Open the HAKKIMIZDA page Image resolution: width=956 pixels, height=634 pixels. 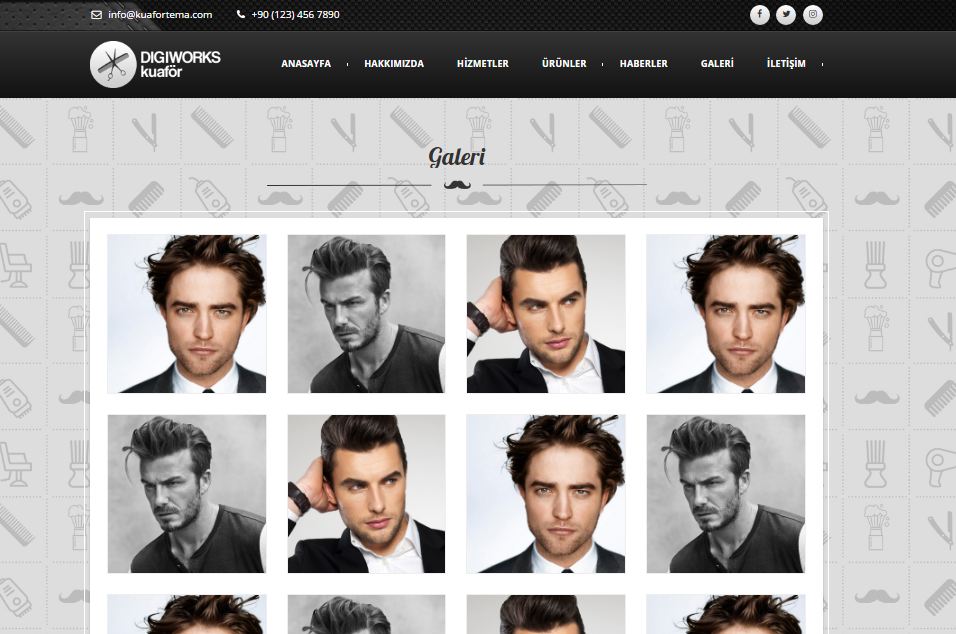[x=394, y=63]
